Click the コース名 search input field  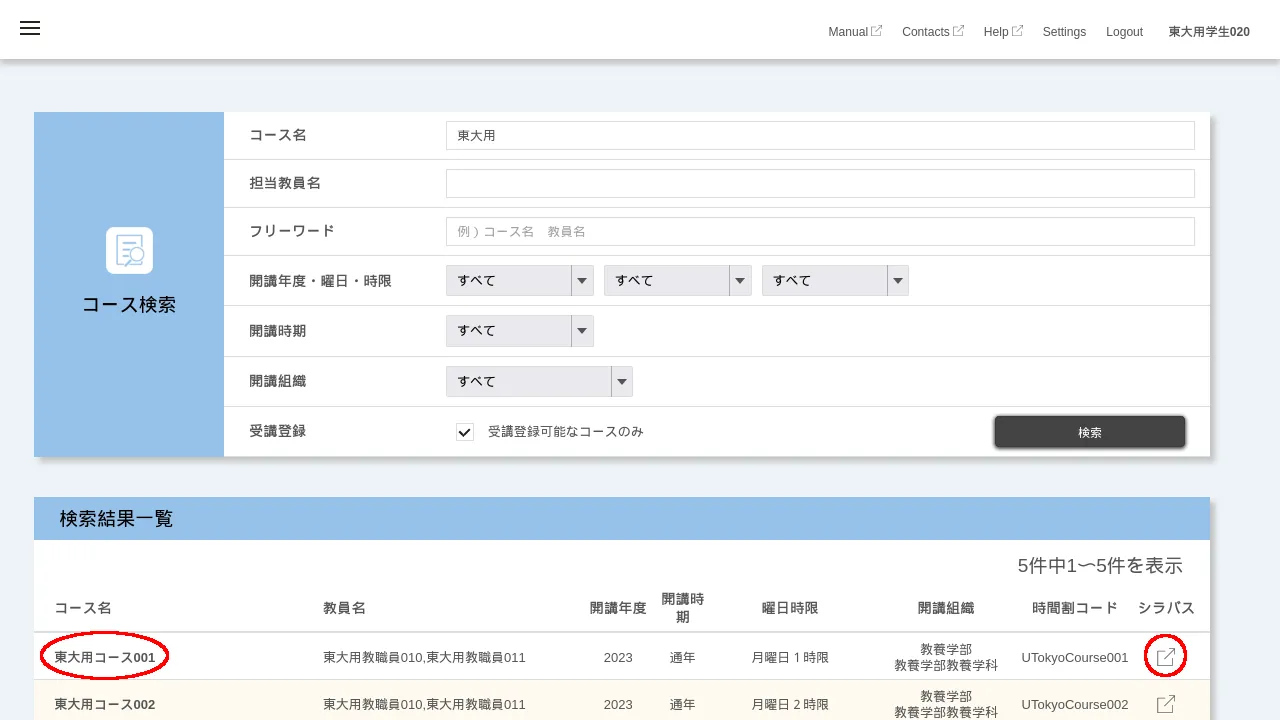[820, 135]
